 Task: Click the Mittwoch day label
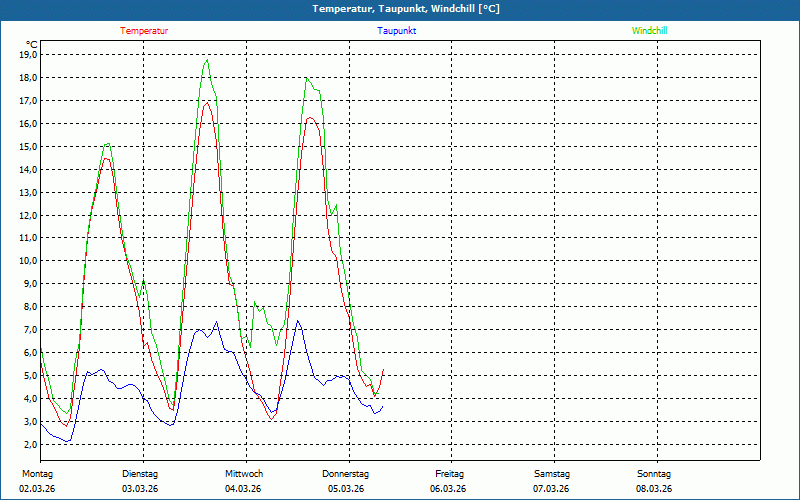tap(243, 474)
